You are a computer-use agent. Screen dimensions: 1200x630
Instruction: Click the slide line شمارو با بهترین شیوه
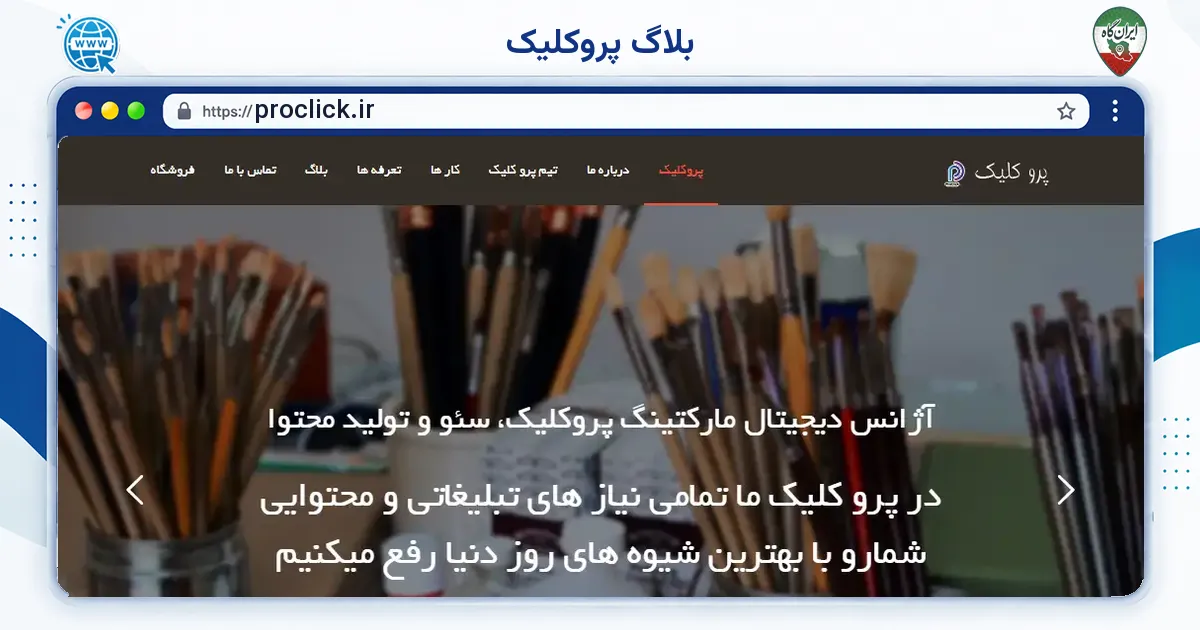[601, 553]
